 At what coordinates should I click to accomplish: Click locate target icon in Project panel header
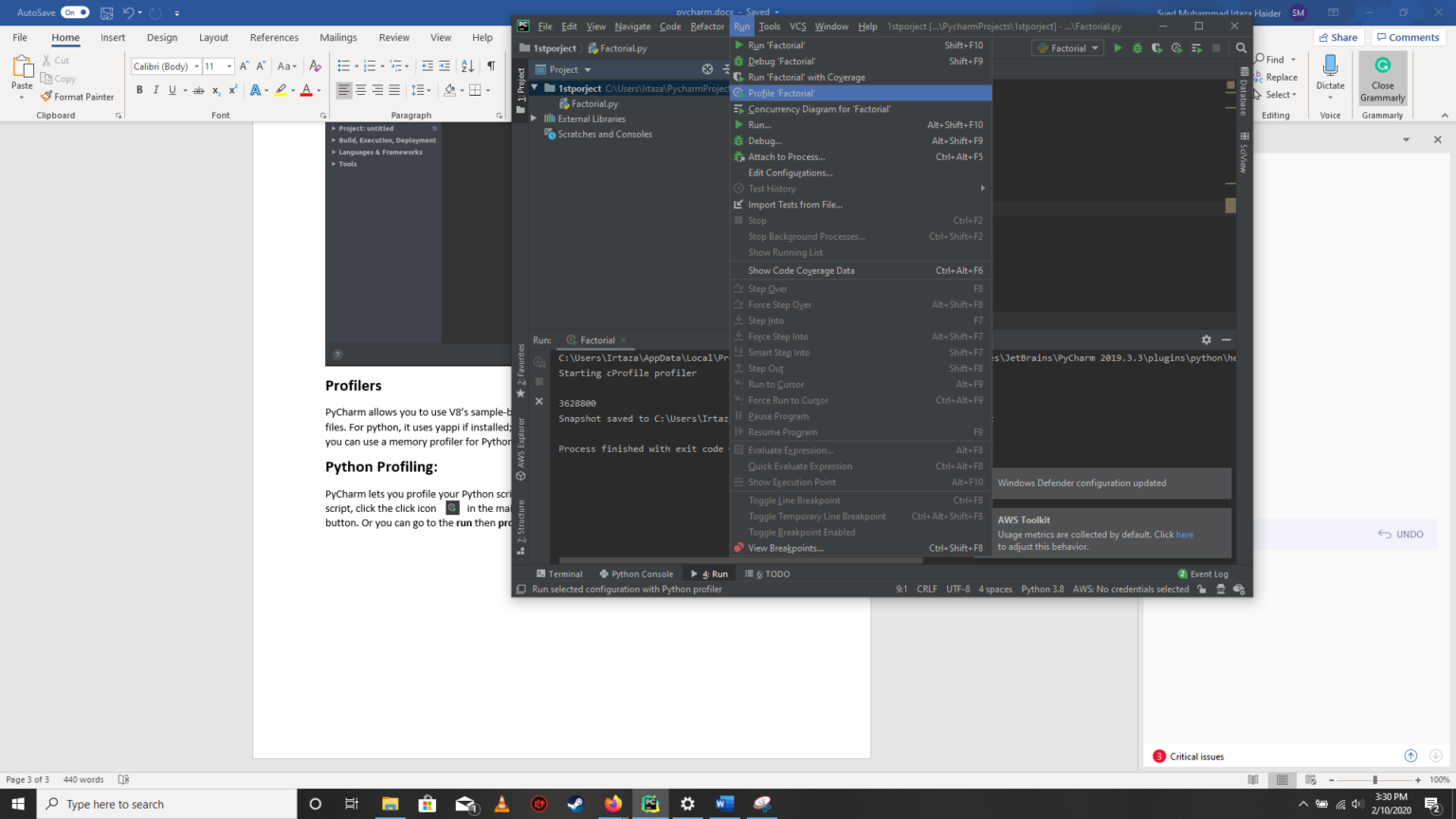pyautogui.click(x=707, y=69)
